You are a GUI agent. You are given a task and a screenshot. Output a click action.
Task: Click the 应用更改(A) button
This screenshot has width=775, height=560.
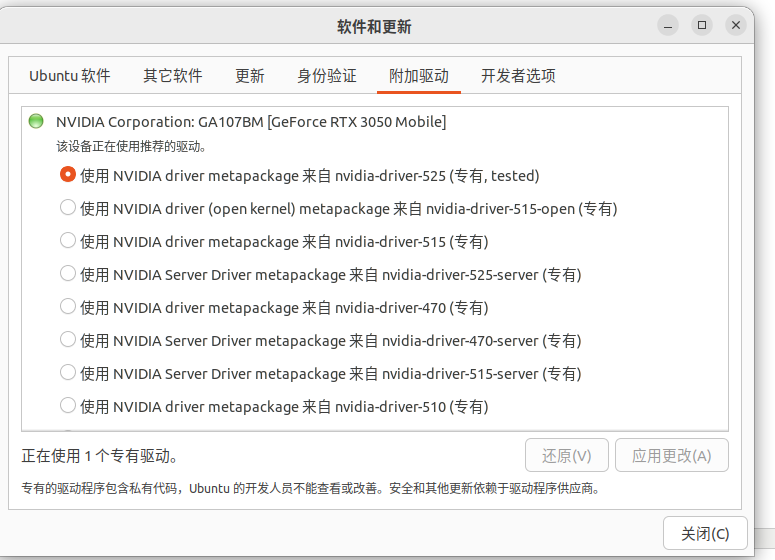tap(672, 455)
